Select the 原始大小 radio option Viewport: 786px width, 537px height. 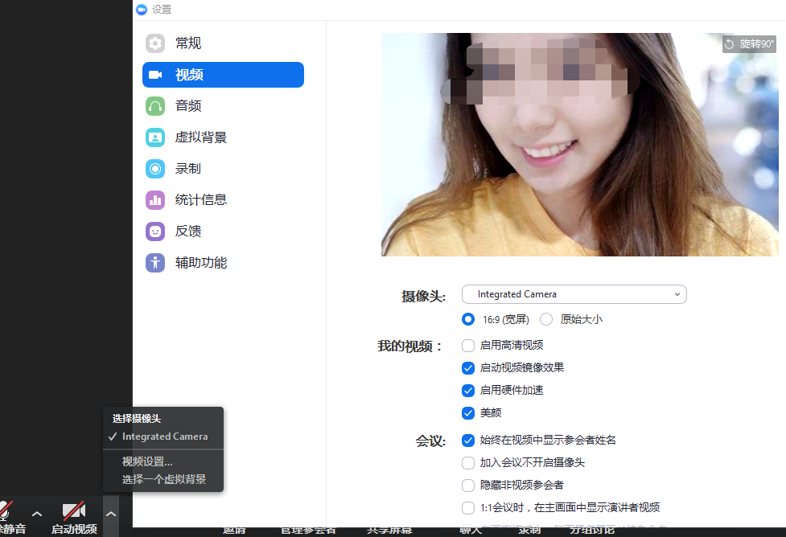(546, 319)
